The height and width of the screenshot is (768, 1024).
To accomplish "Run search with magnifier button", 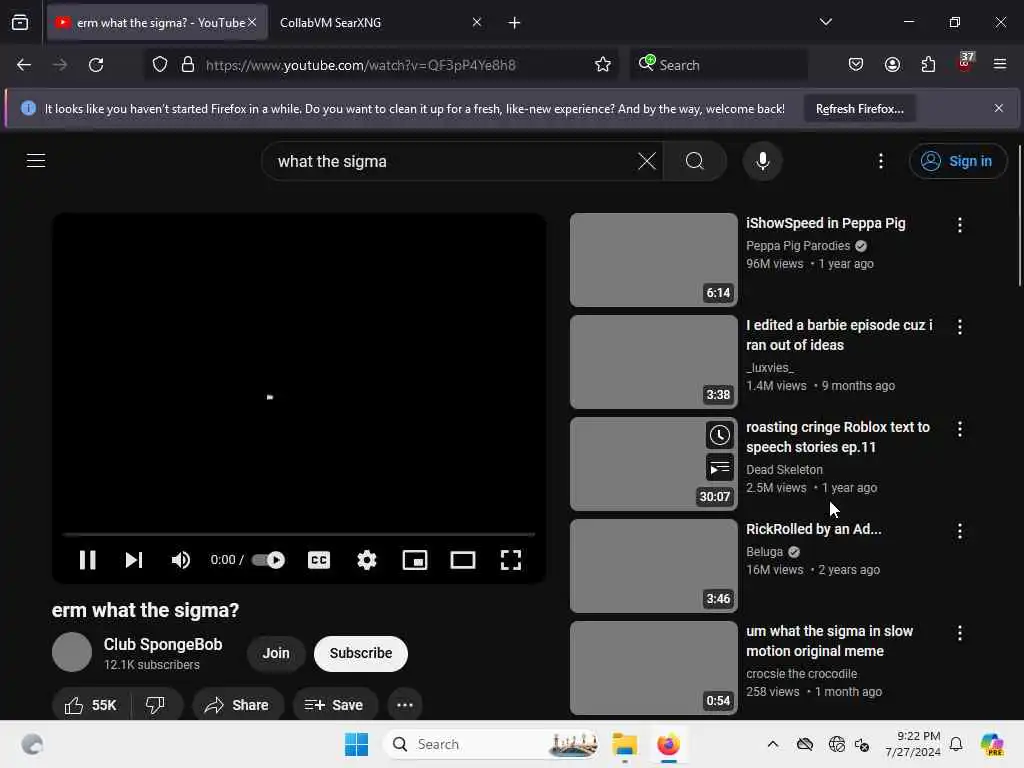I will tap(695, 161).
